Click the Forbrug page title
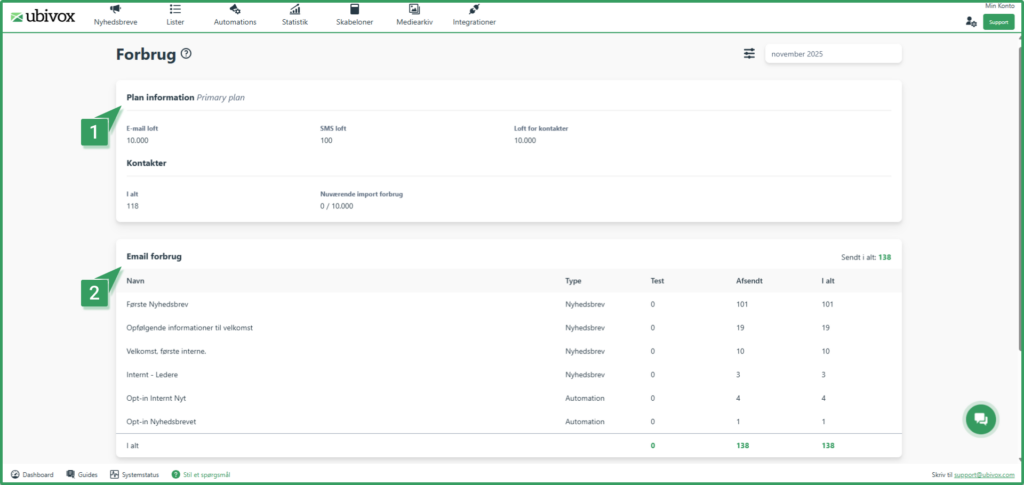Image resolution: width=1024 pixels, height=485 pixels. pos(146,54)
